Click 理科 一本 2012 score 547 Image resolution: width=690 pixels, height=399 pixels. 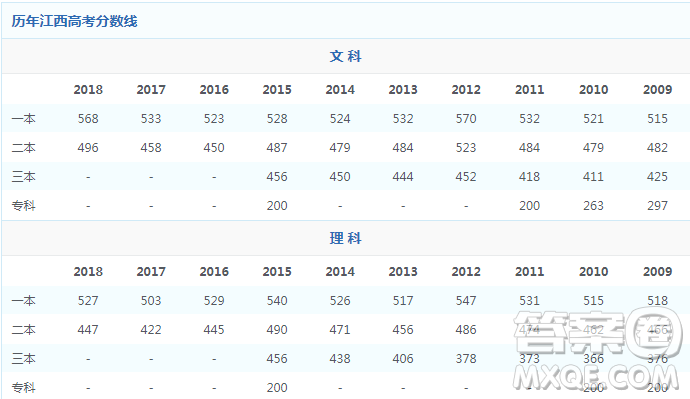[466, 300]
